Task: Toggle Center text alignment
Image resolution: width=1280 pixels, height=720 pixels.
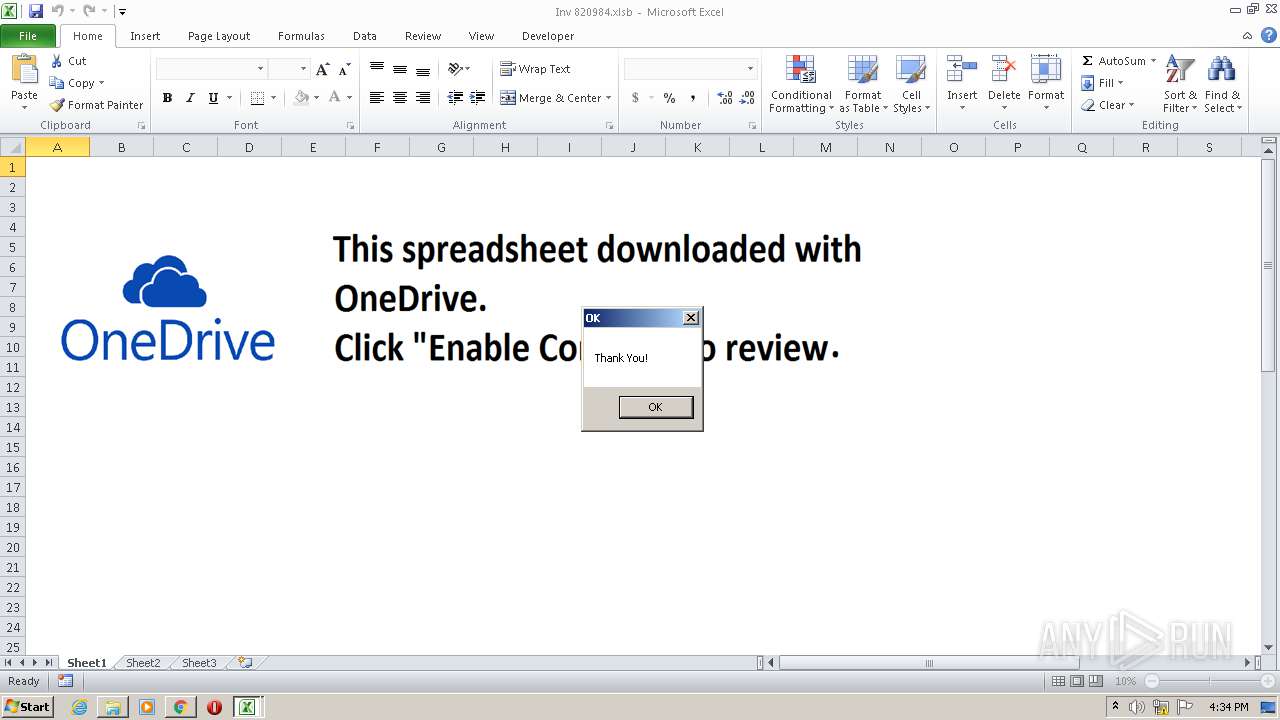Action: click(400, 98)
